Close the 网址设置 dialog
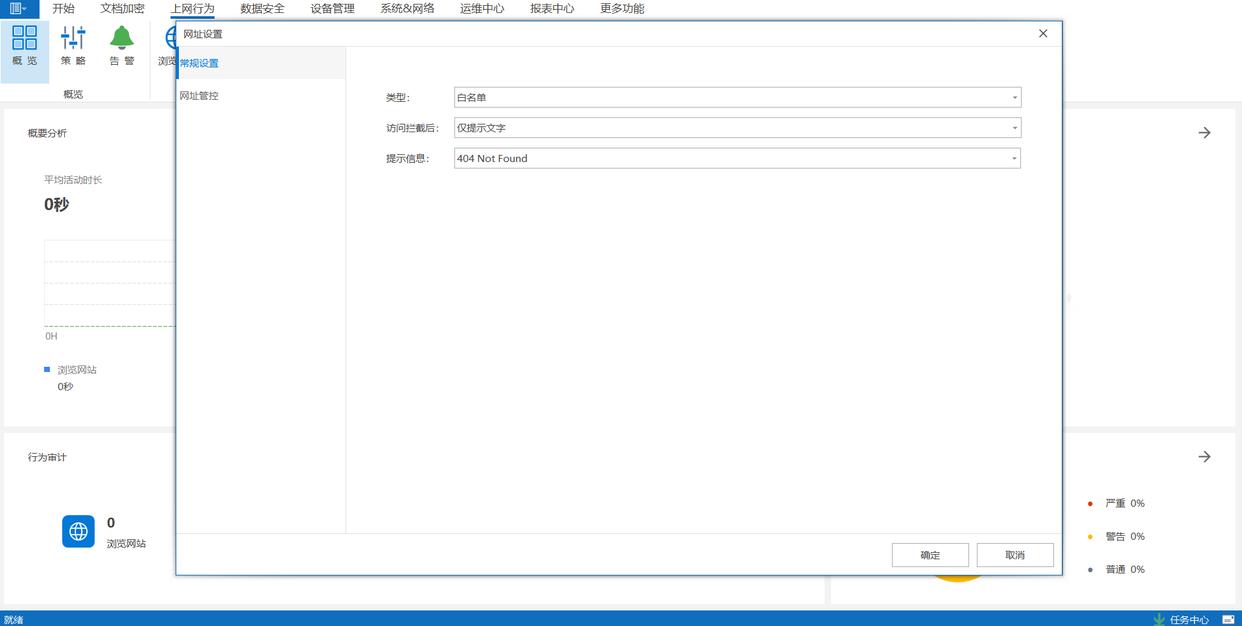Image resolution: width=1242 pixels, height=626 pixels. (1043, 34)
